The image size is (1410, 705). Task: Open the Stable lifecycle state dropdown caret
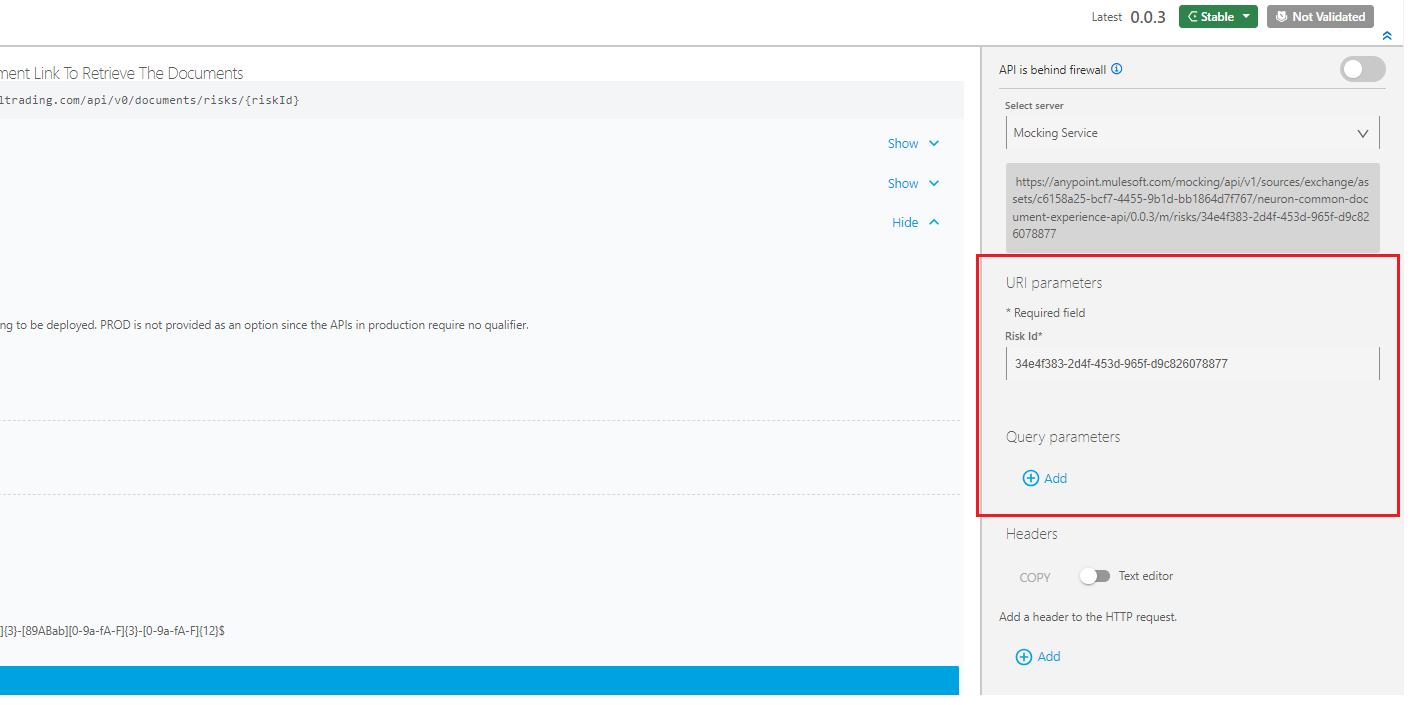click(1246, 17)
